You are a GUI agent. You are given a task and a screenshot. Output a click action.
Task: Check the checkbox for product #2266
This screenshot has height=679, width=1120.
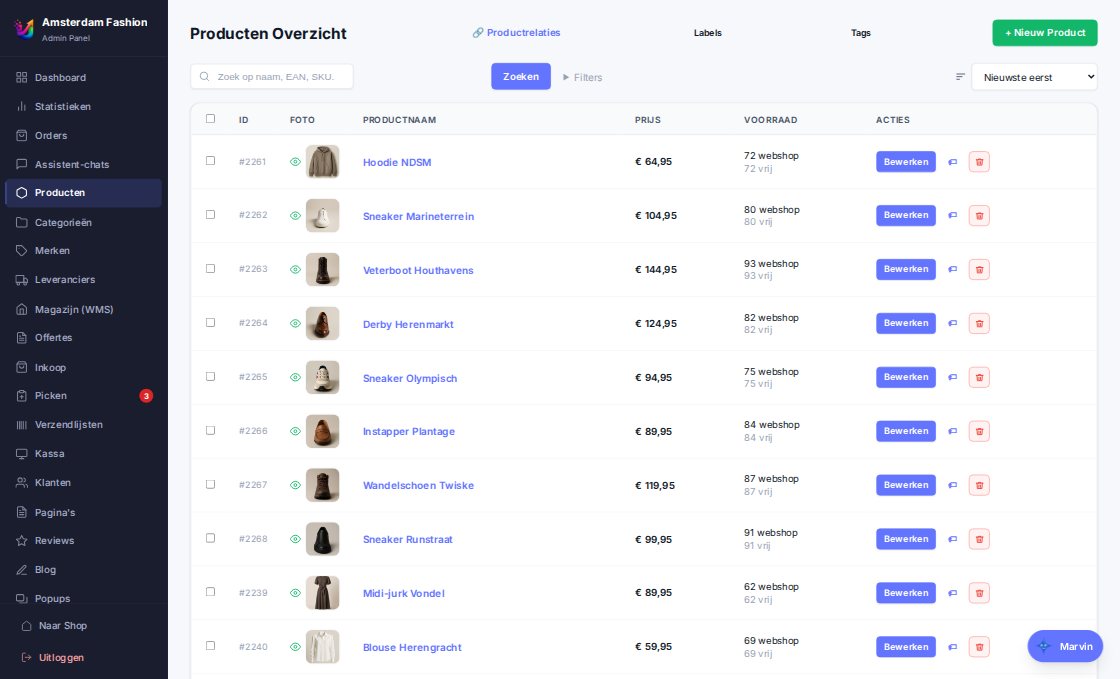click(x=210, y=431)
